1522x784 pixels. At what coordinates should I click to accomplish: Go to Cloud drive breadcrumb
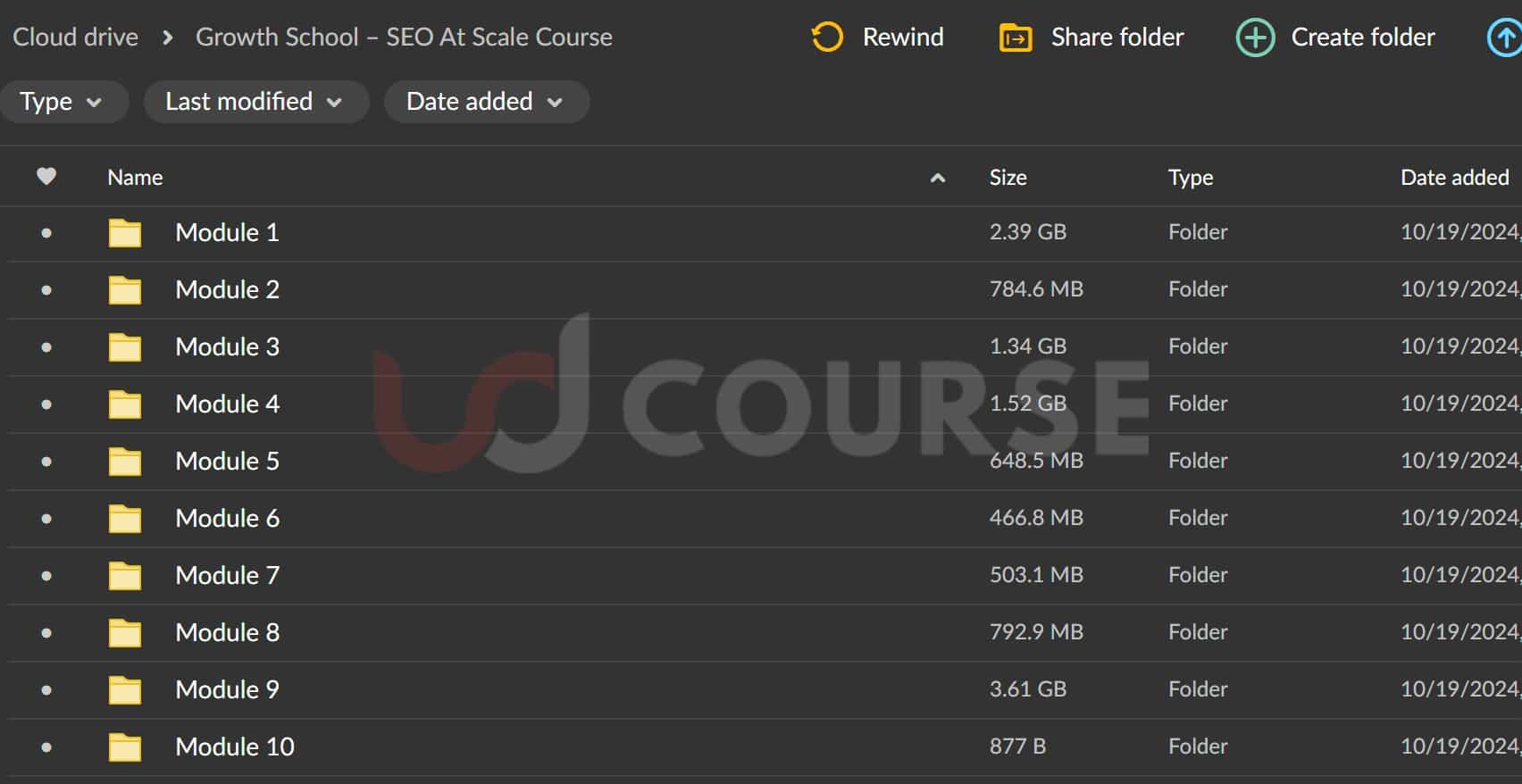point(76,38)
